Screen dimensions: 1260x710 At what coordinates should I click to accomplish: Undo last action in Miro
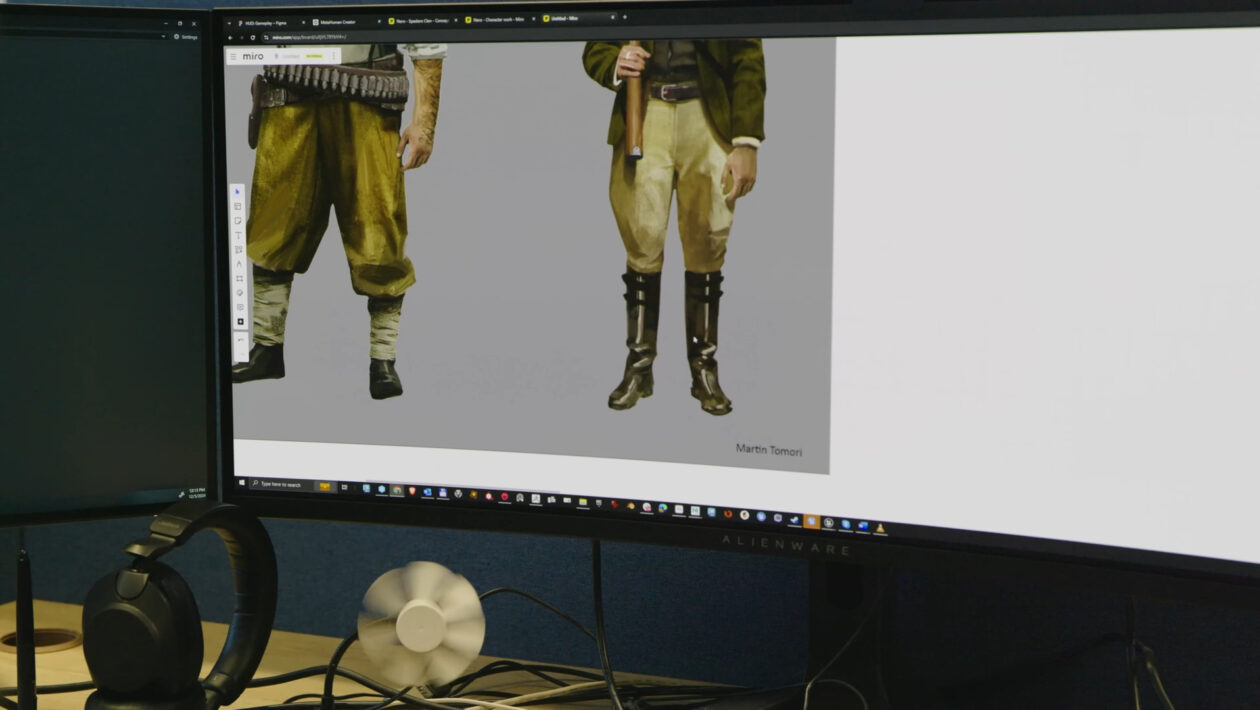click(x=240, y=340)
